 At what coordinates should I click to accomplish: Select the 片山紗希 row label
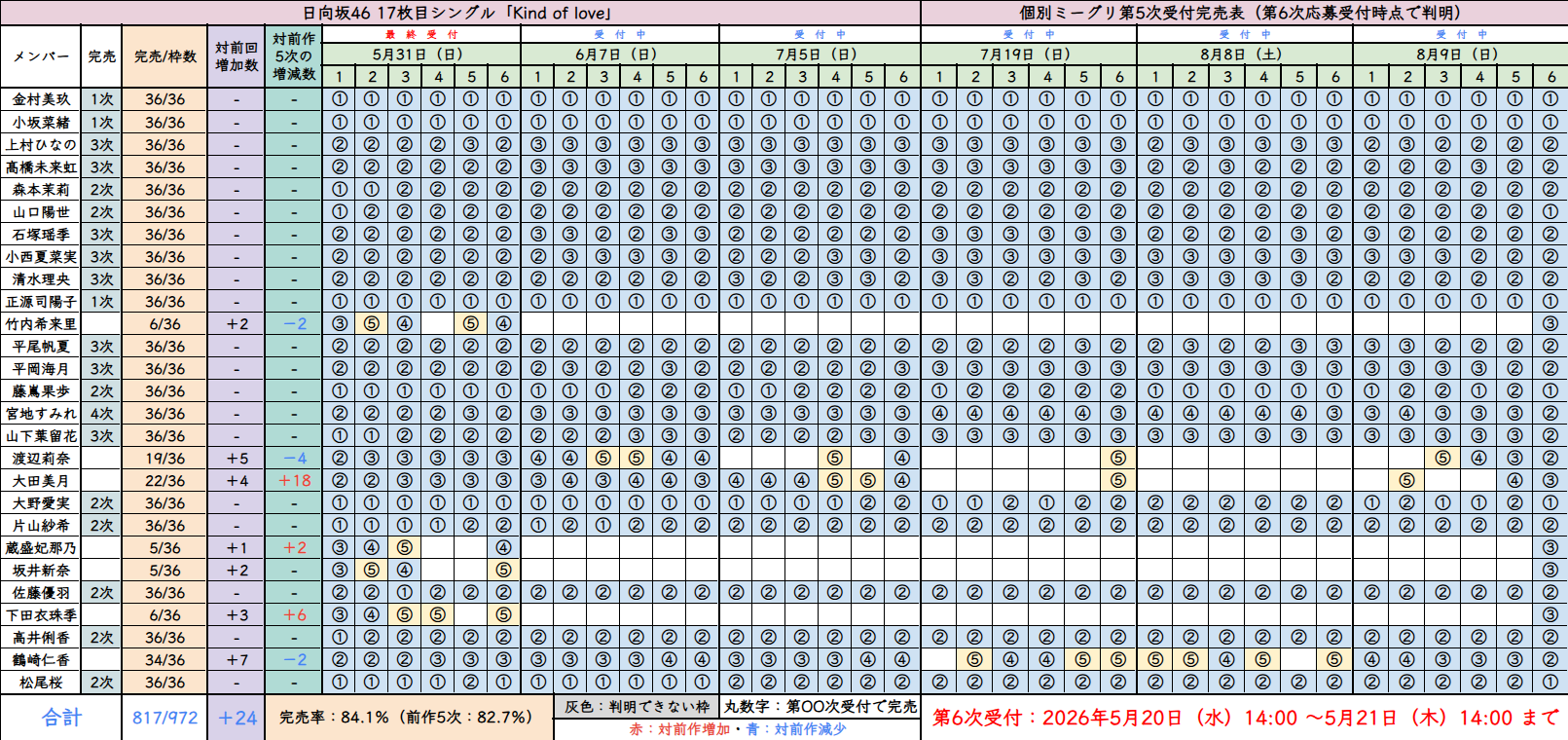(41, 525)
